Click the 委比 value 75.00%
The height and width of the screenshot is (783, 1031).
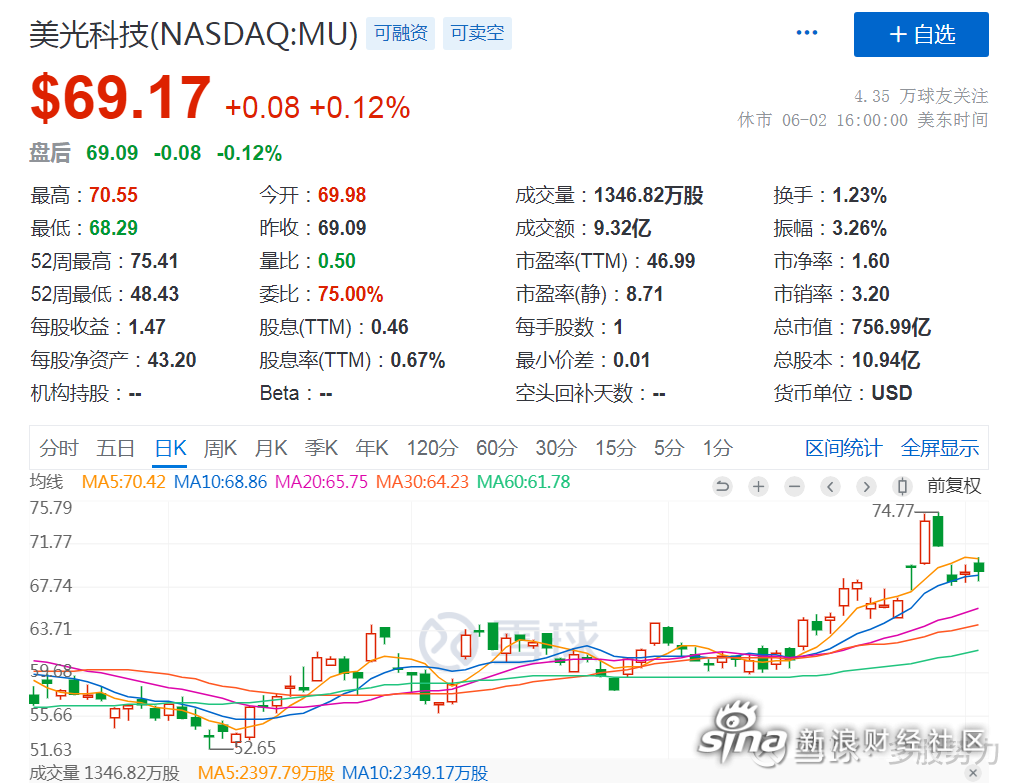tap(350, 294)
